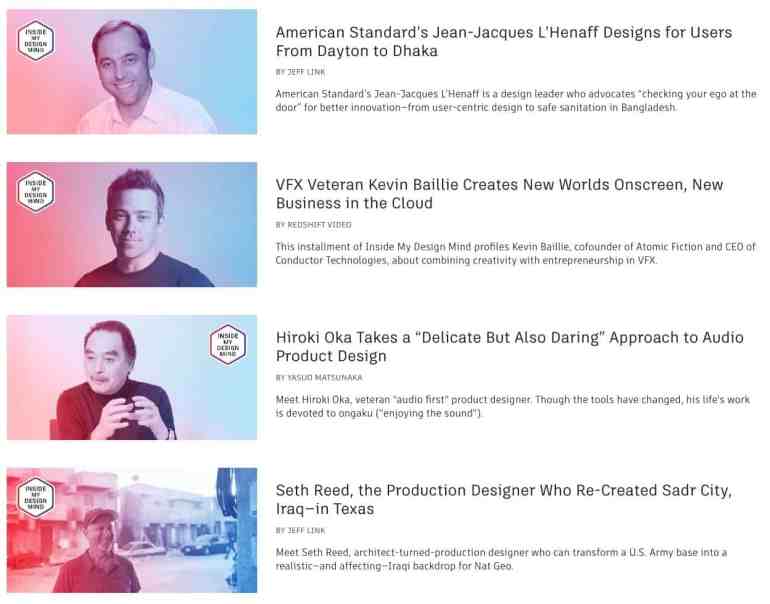Click the Jeff Link byline under Seth Reed article
Viewport: 770px width, 604px height.
pyautogui.click(x=300, y=531)
